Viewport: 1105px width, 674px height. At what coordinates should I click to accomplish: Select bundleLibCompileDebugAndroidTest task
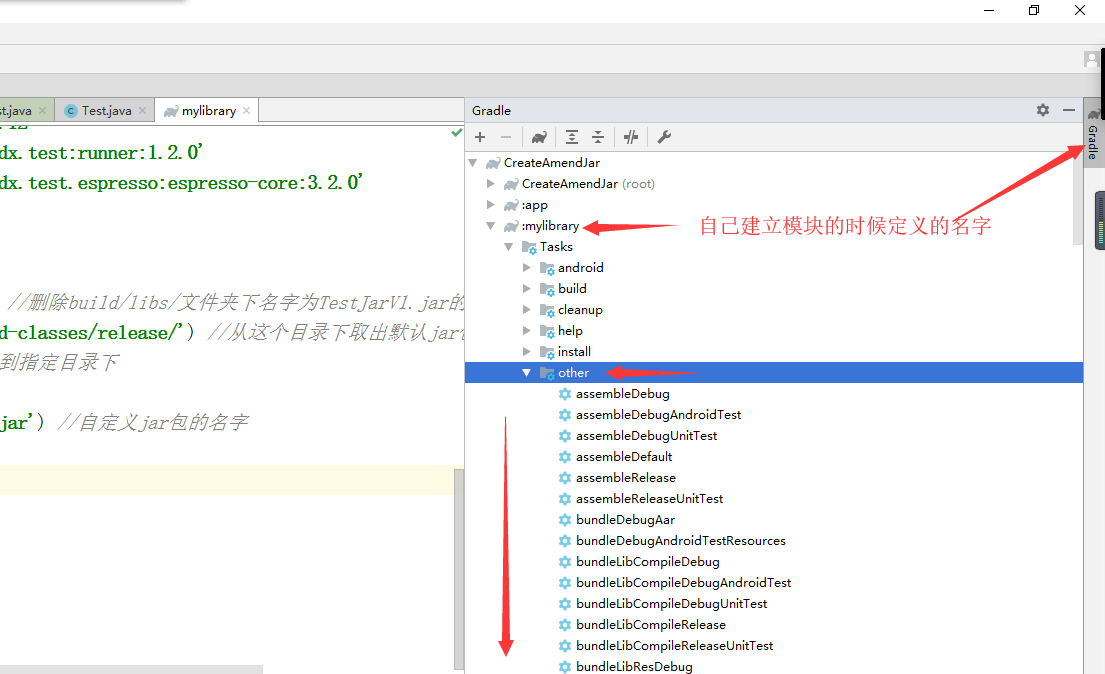pyautogui.click(x=684, y=583)
